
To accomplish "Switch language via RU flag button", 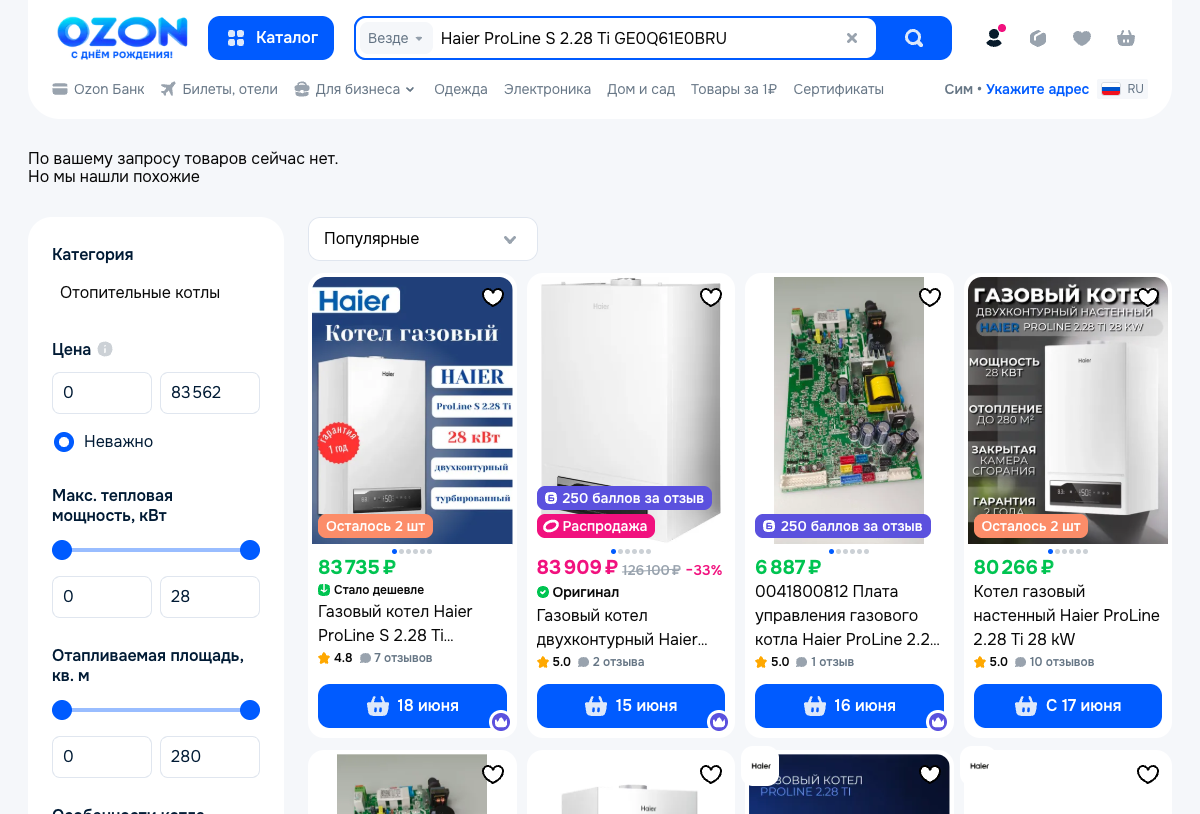I will [1122, 89].
